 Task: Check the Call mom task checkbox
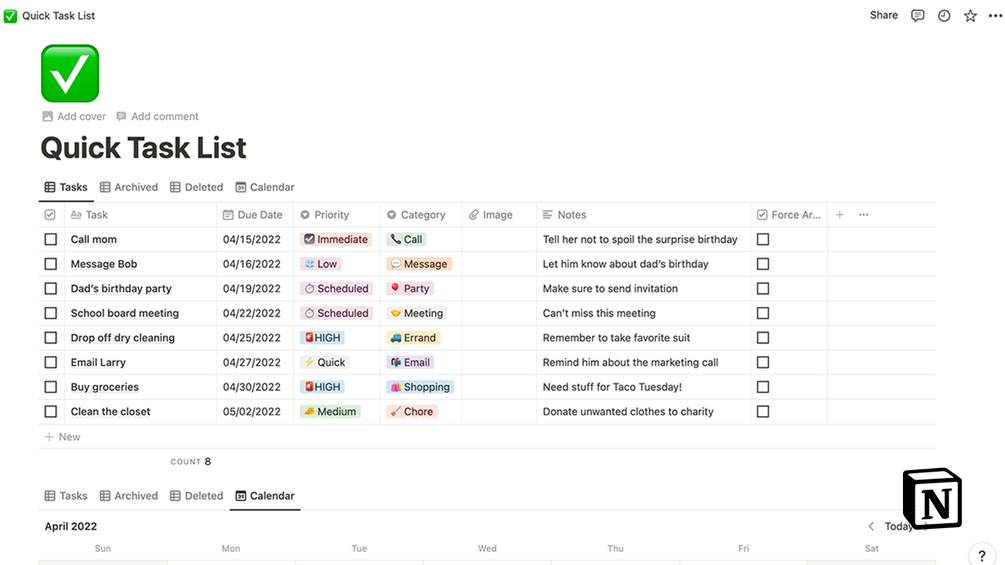click(51, 240)
